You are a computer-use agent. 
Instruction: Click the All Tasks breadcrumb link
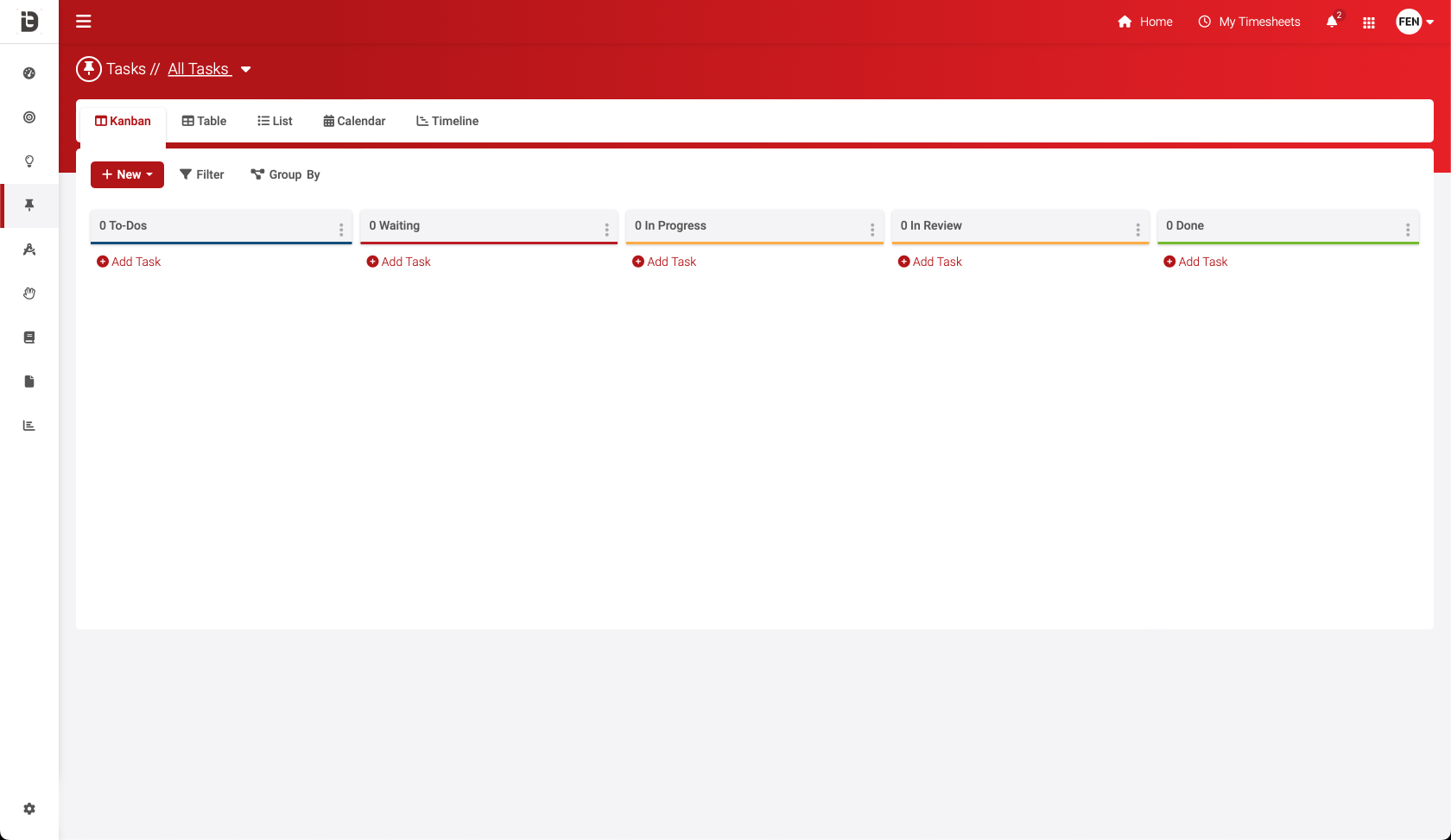[200, 69]
